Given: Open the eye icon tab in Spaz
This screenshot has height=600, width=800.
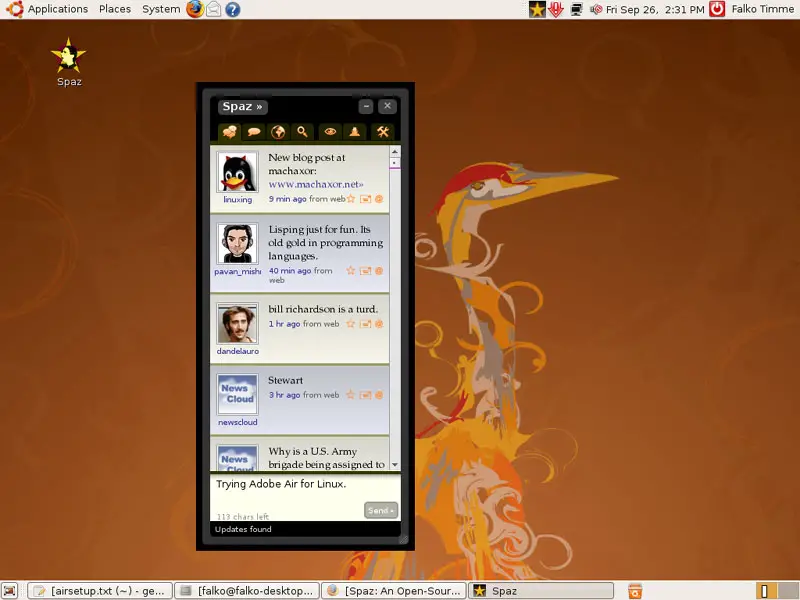Looking at the screenshot, I should pyautogui.click(x=330, y=132).
